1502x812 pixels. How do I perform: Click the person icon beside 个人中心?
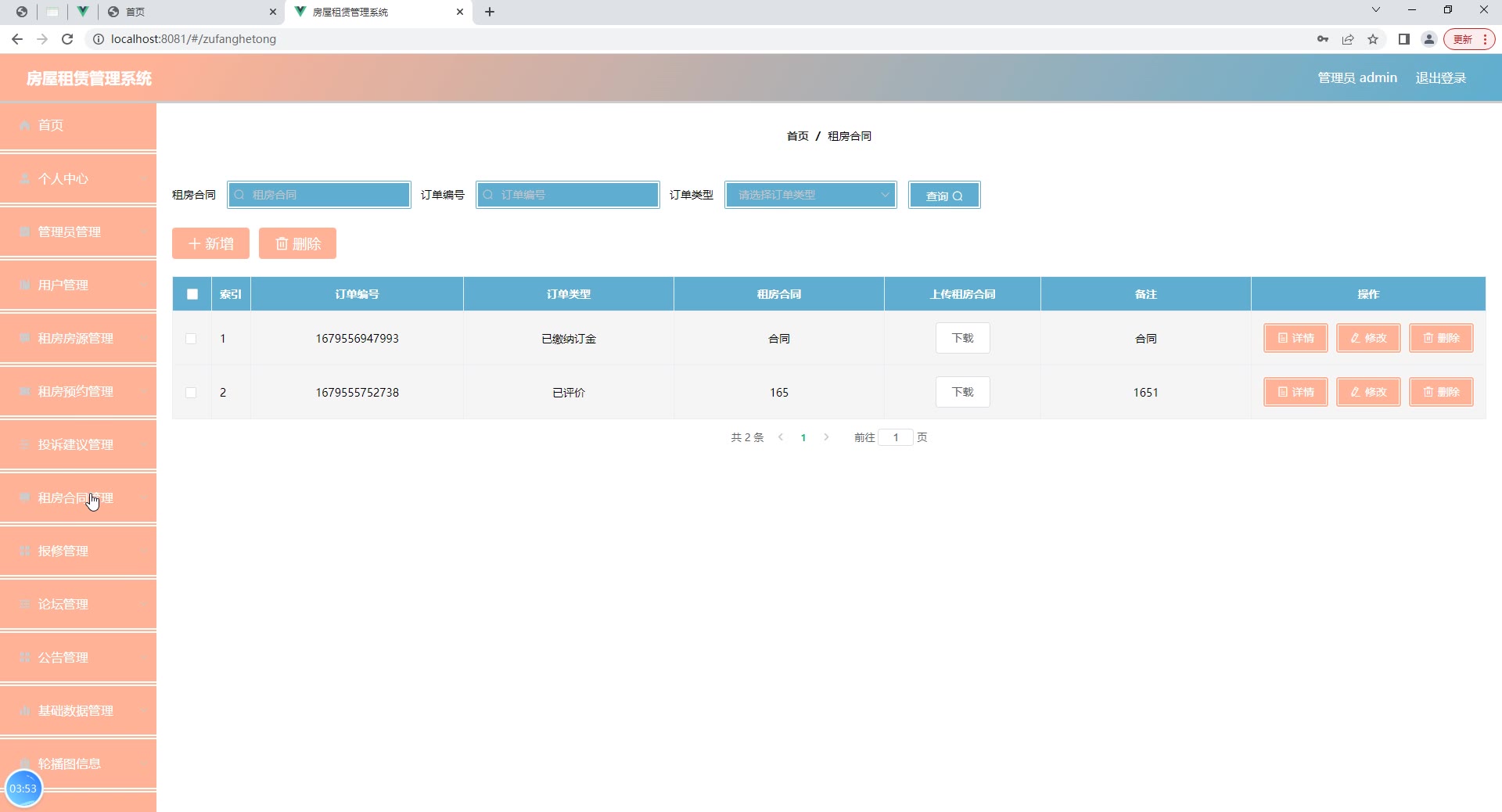[x=25, y=178]
